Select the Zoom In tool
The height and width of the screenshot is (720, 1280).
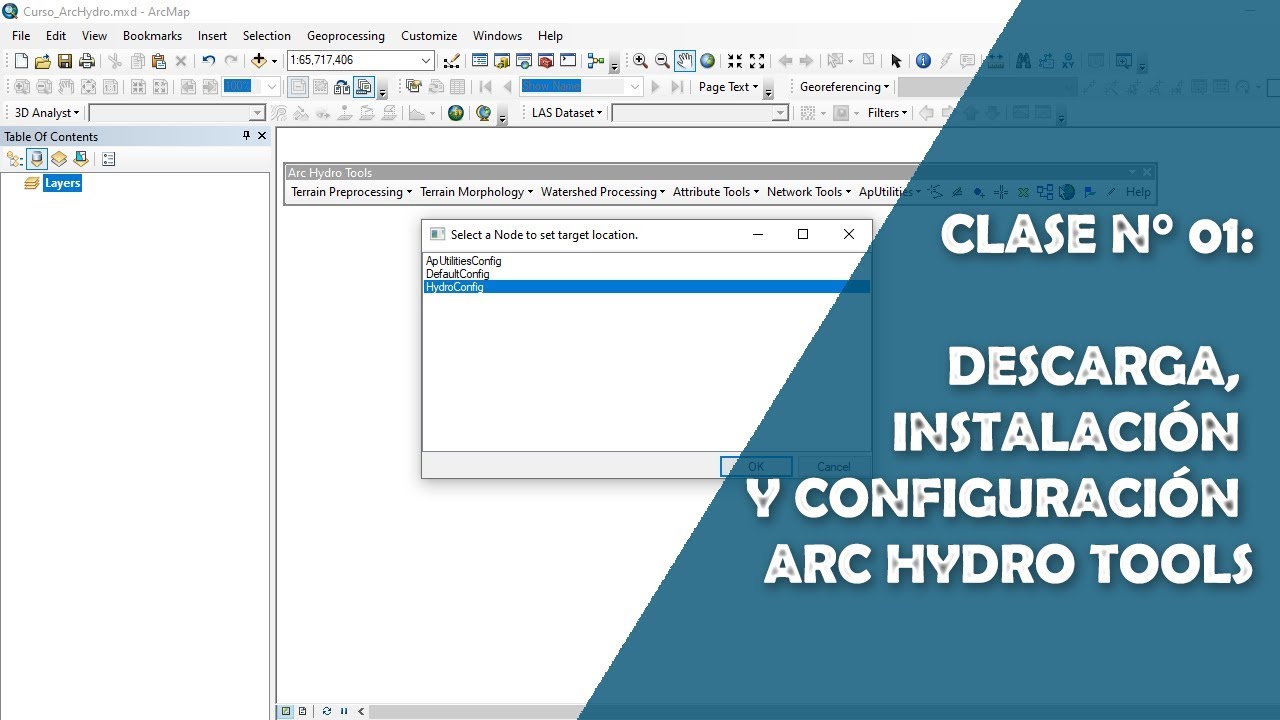click(640, 61)
